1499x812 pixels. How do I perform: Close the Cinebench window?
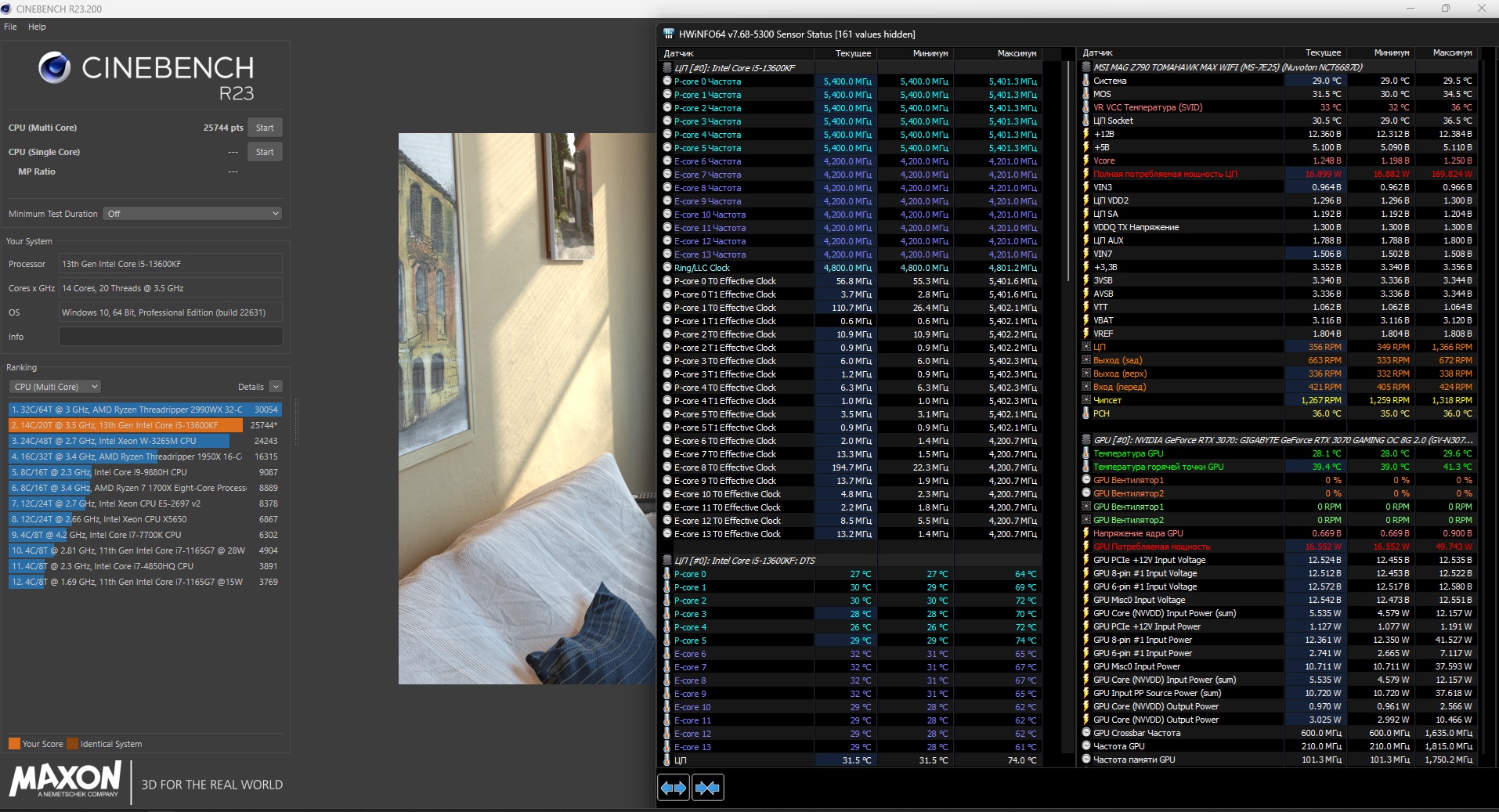point(1481,9)
